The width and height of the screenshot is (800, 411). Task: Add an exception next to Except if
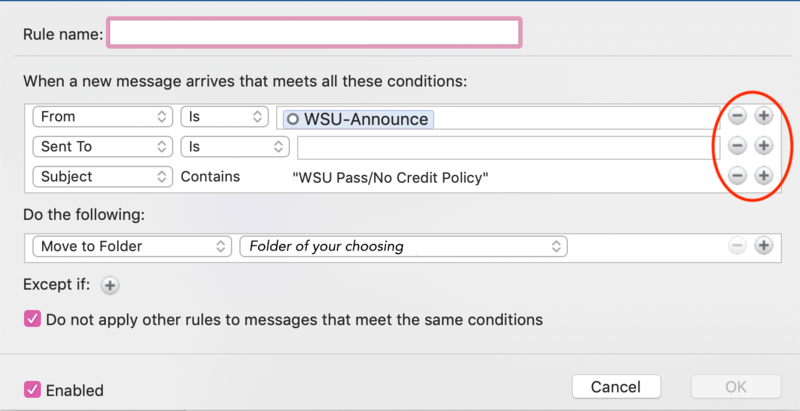coord(110,285)
